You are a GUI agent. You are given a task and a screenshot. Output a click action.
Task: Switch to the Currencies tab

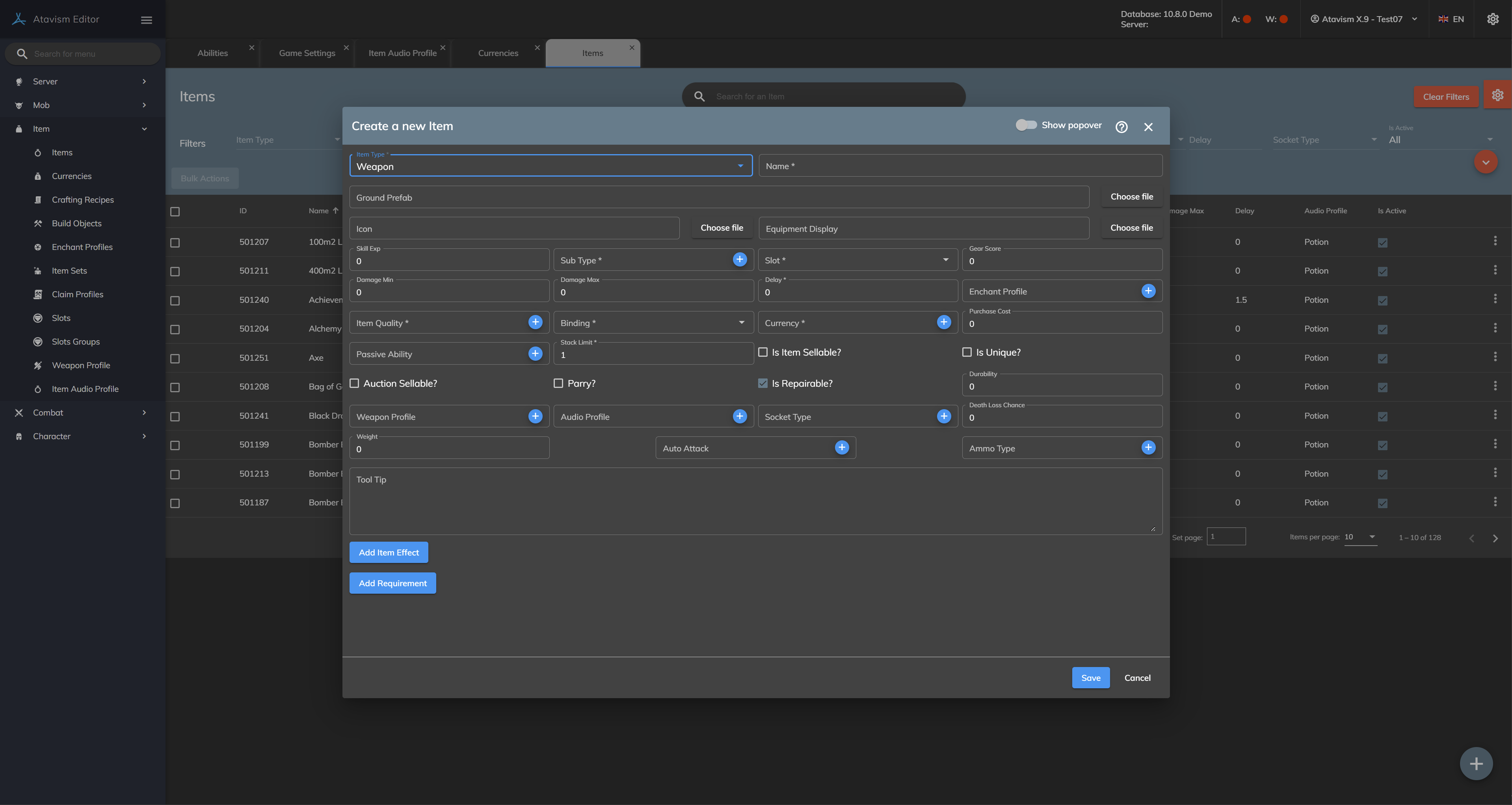[x=498, y=54]
